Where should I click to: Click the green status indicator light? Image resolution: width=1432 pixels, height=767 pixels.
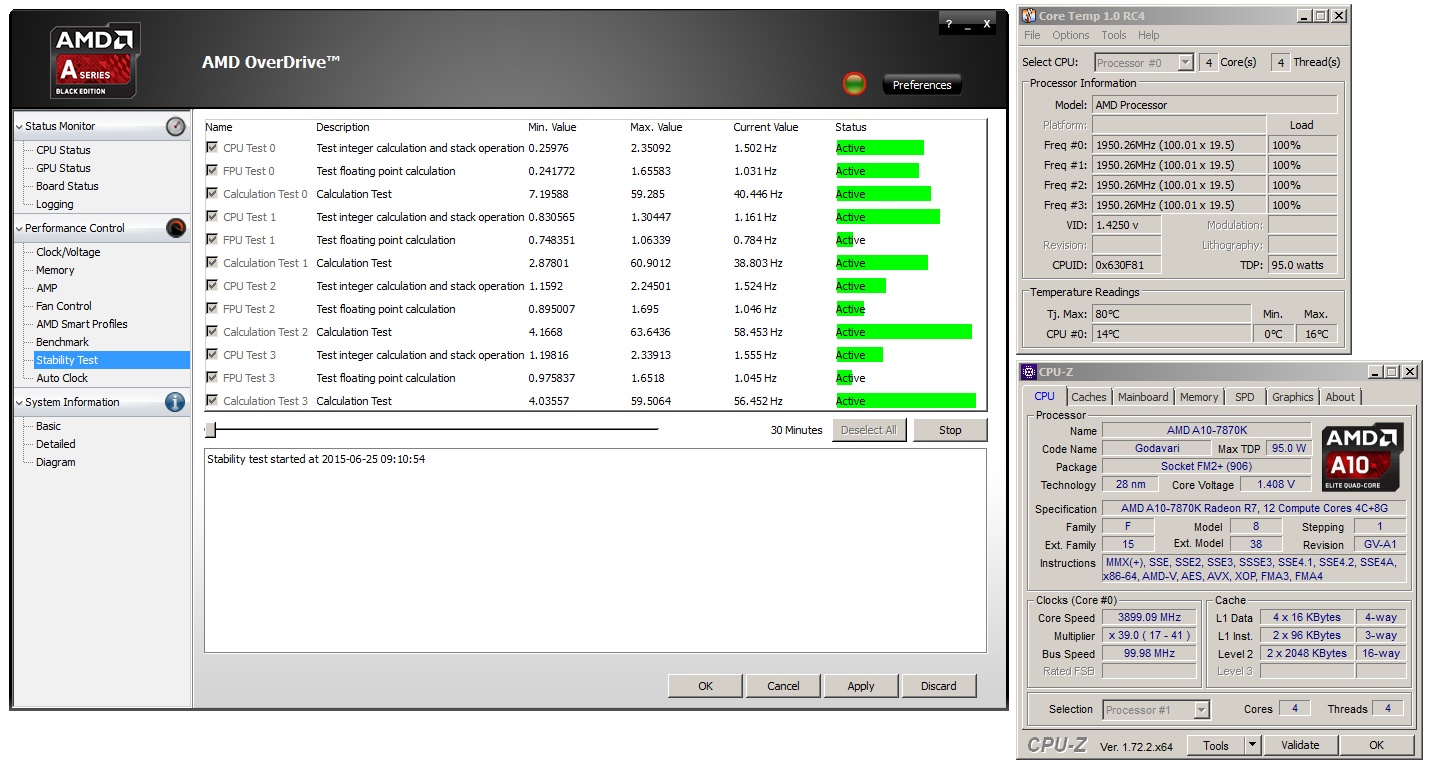(854, 84)
